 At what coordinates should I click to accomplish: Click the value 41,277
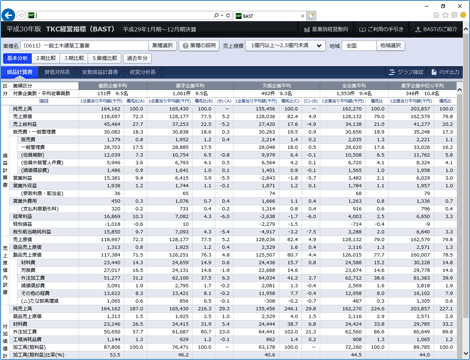pyautogui.click(x=421, y=124)
